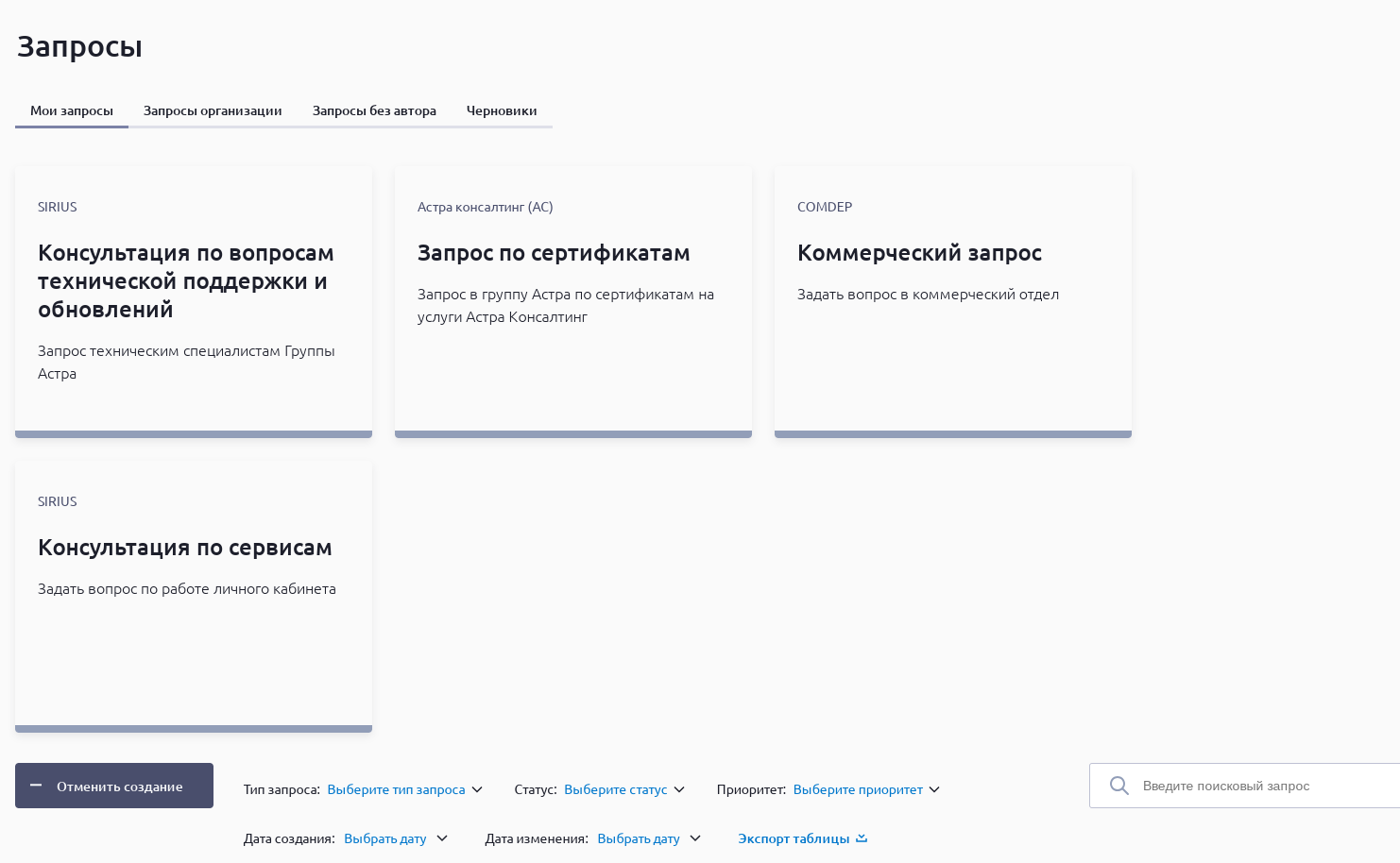Click the chevron arrow next to Выберите статус

coord(679,789)
